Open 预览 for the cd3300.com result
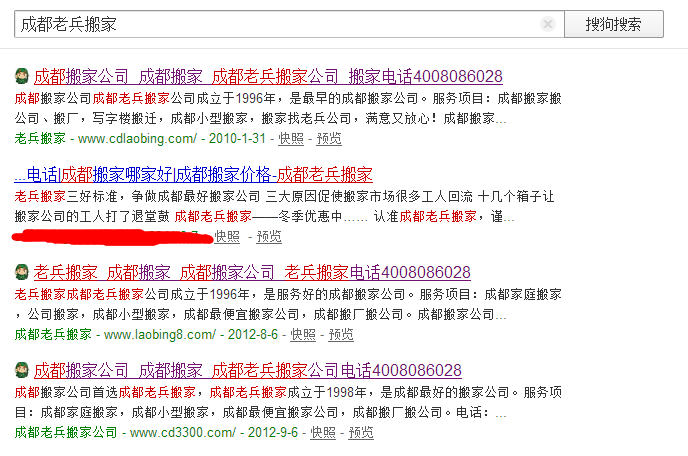 coord(361,432)
